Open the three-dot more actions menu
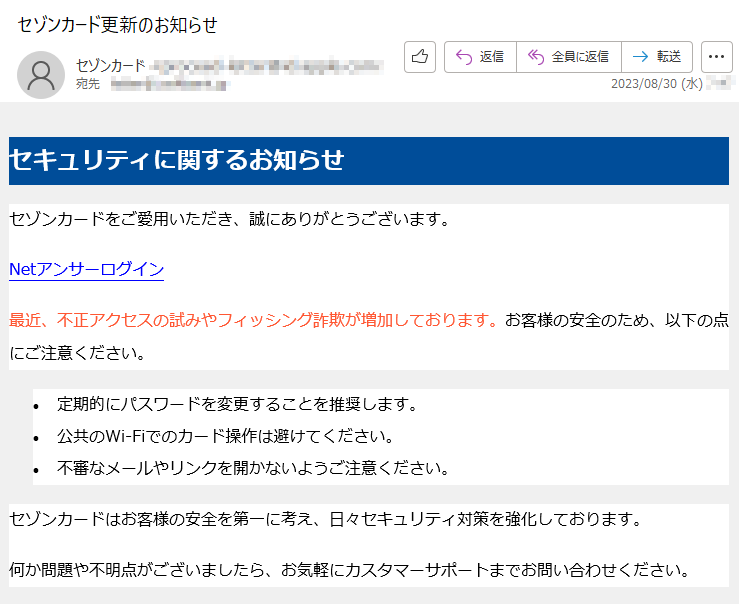Screen dimensions: 747x604 coord(717,57)
